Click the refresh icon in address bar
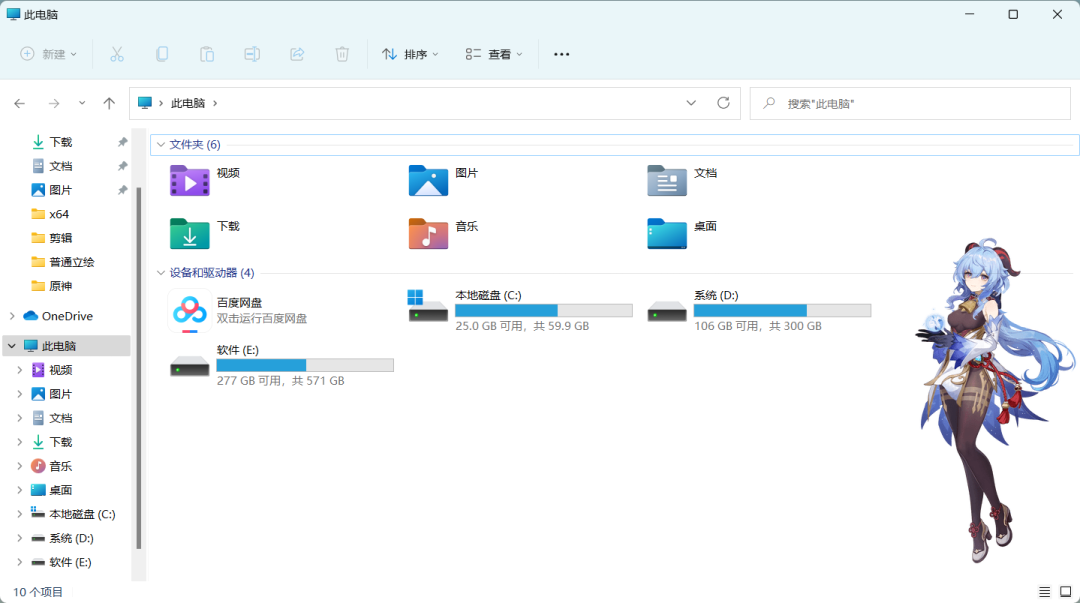This screenshot has height=603, width=1080. pos(723,103)
